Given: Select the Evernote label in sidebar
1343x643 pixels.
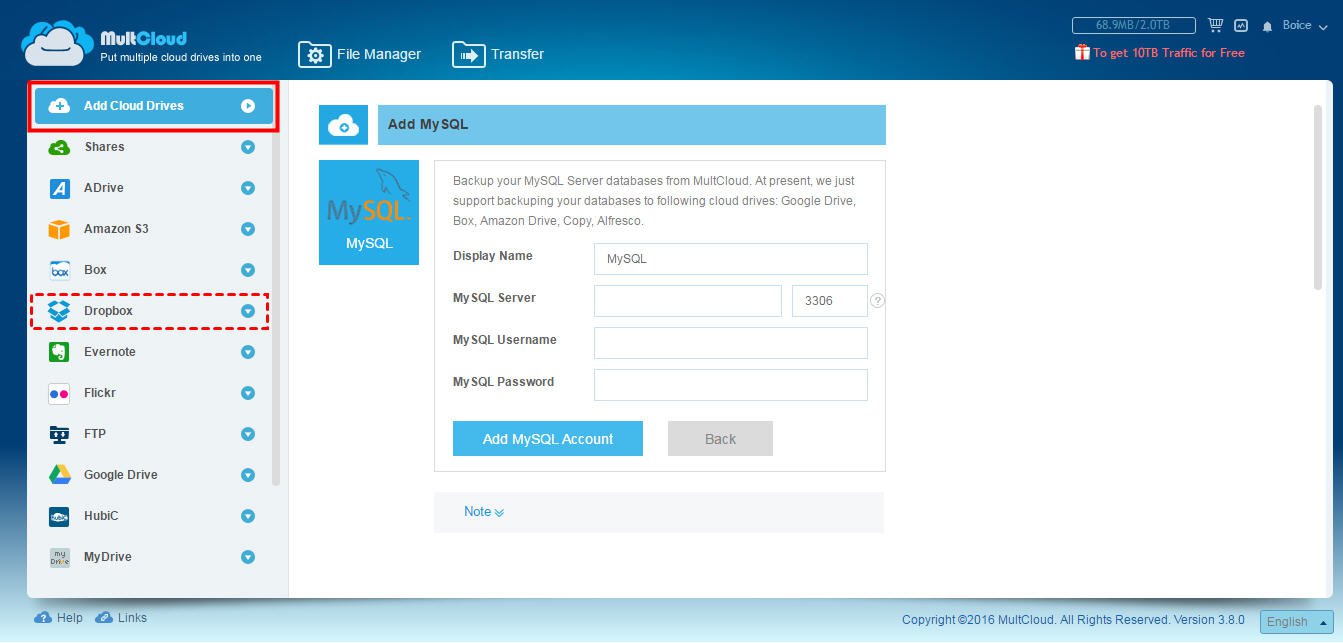Looking at the screenshot, I should click(x=110, y=352).
